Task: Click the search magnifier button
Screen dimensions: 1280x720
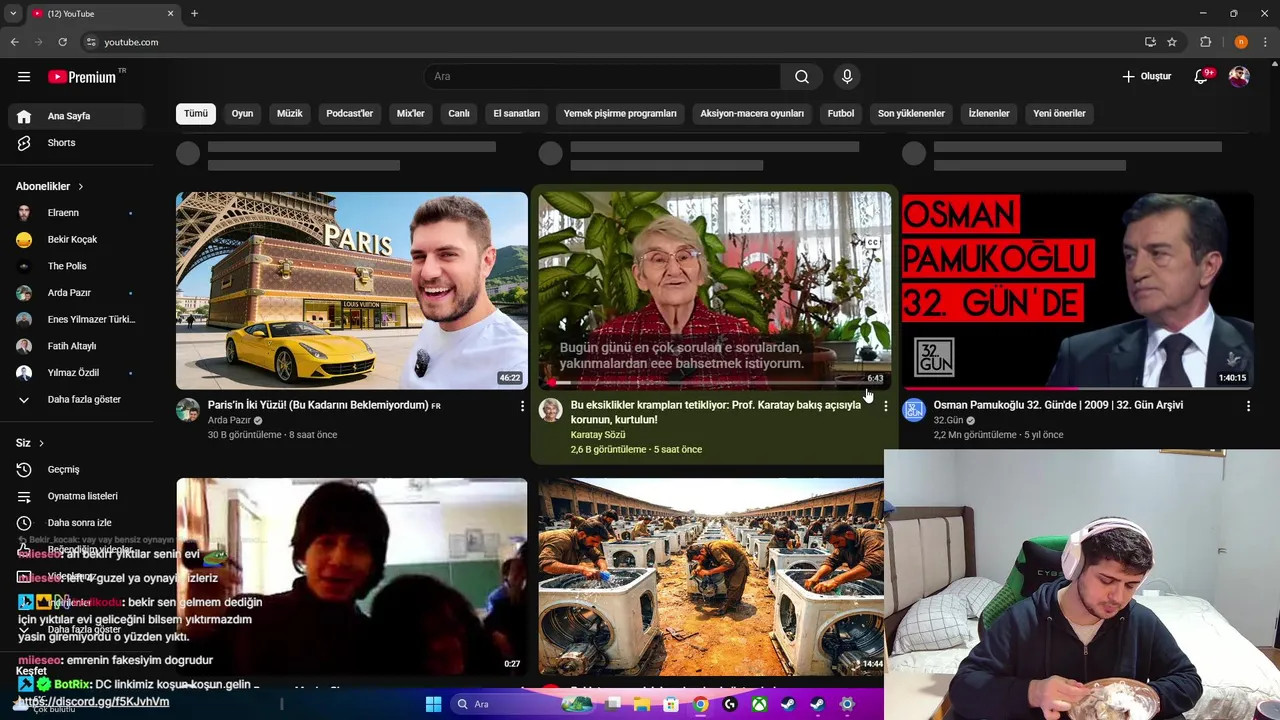Action: point(802,77)
